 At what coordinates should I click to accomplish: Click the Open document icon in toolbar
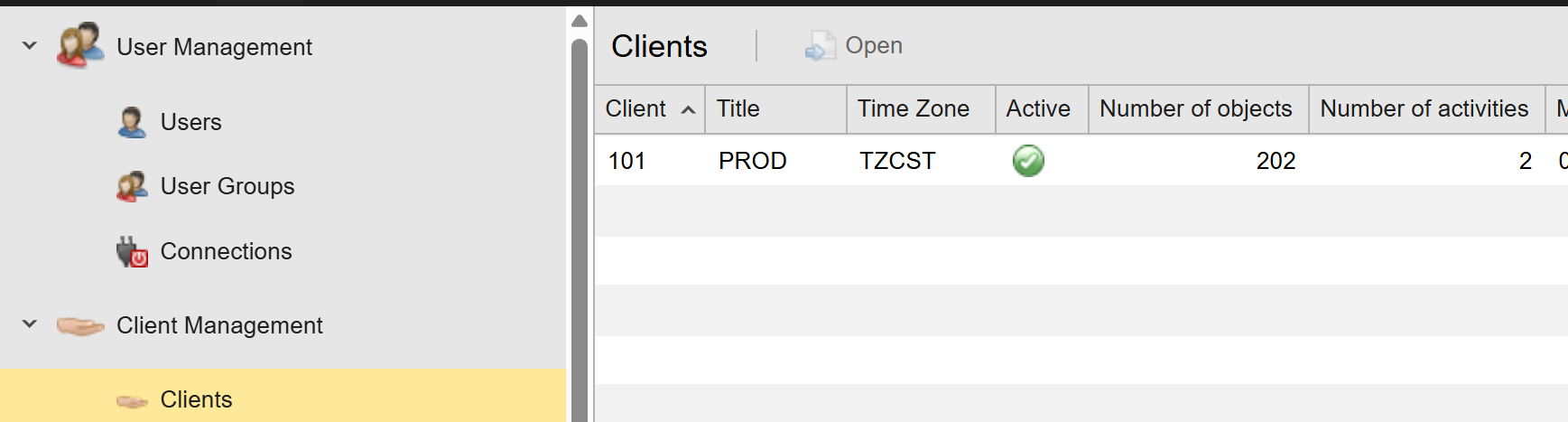click(820, 46)
